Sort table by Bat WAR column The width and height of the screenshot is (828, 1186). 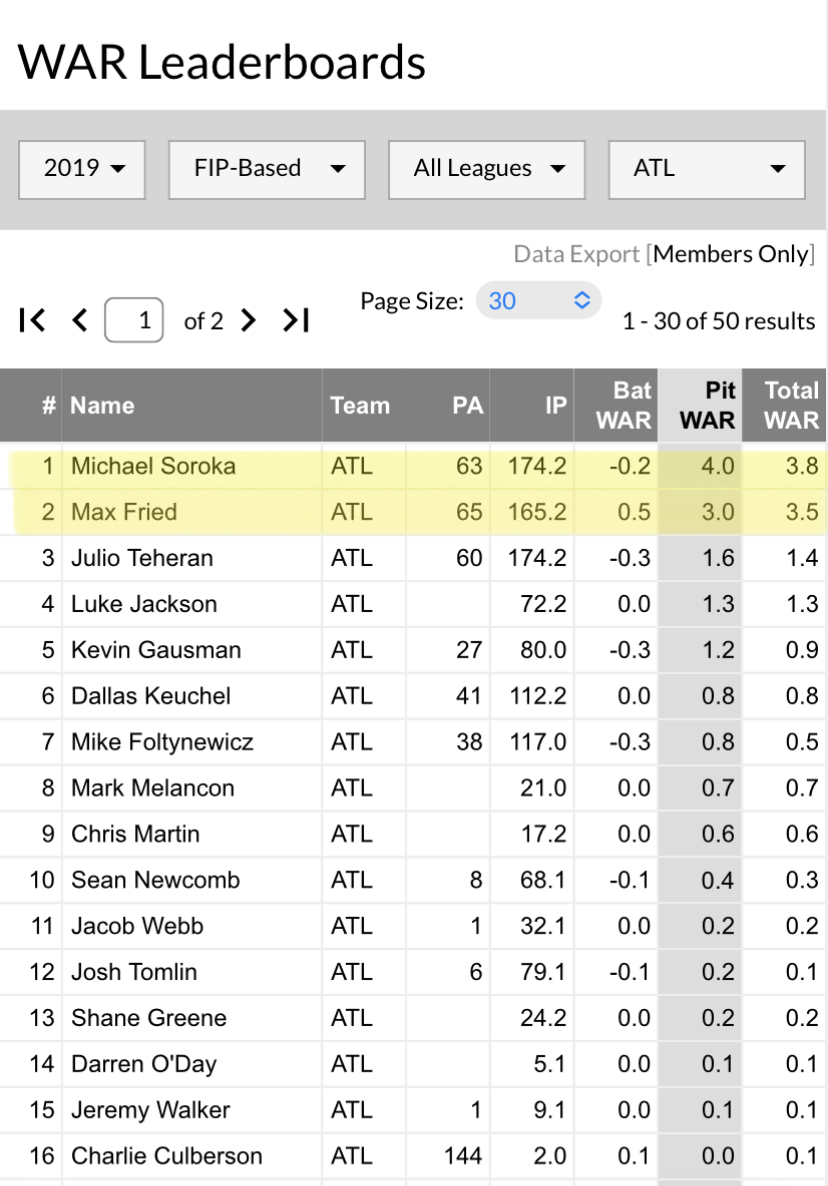click(x=623, y=405)
